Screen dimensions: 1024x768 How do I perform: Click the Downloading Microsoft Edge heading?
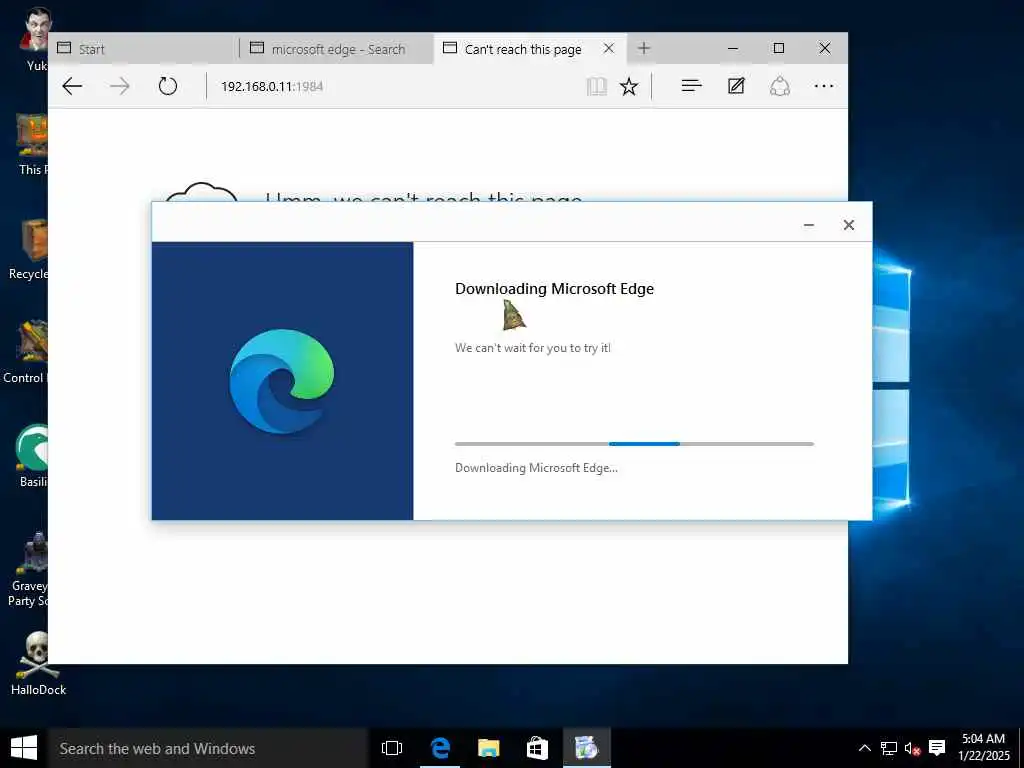click(x=554, y=289)
